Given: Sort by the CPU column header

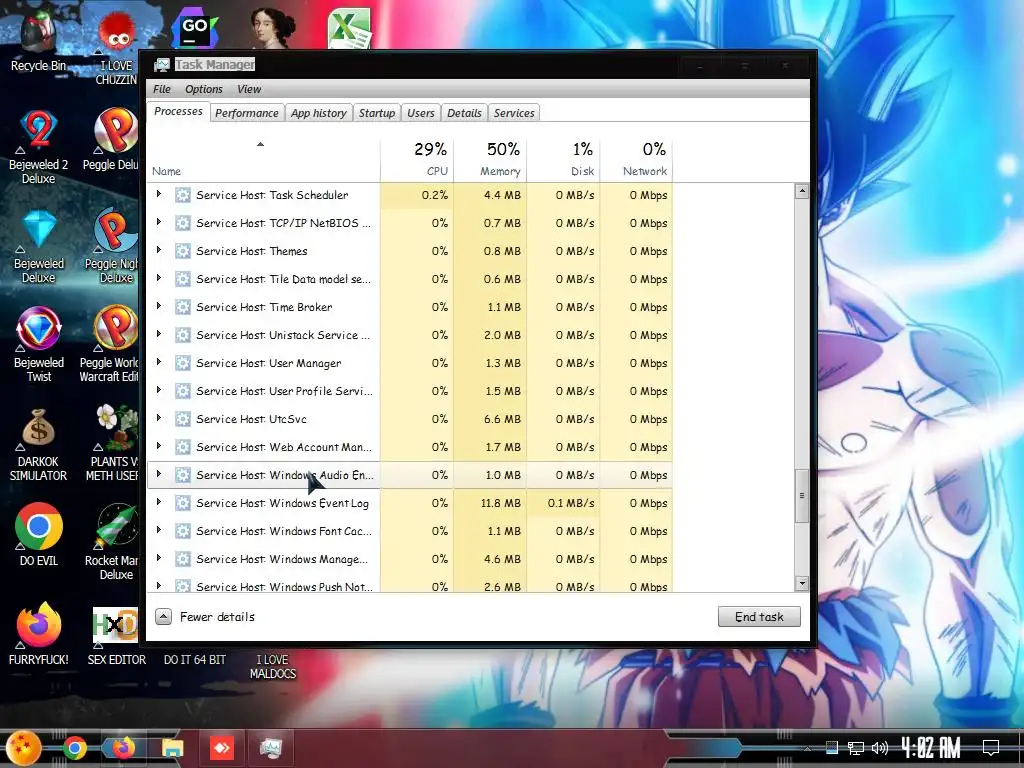Looking at the screenshot, I should click(x=417, y=159).
